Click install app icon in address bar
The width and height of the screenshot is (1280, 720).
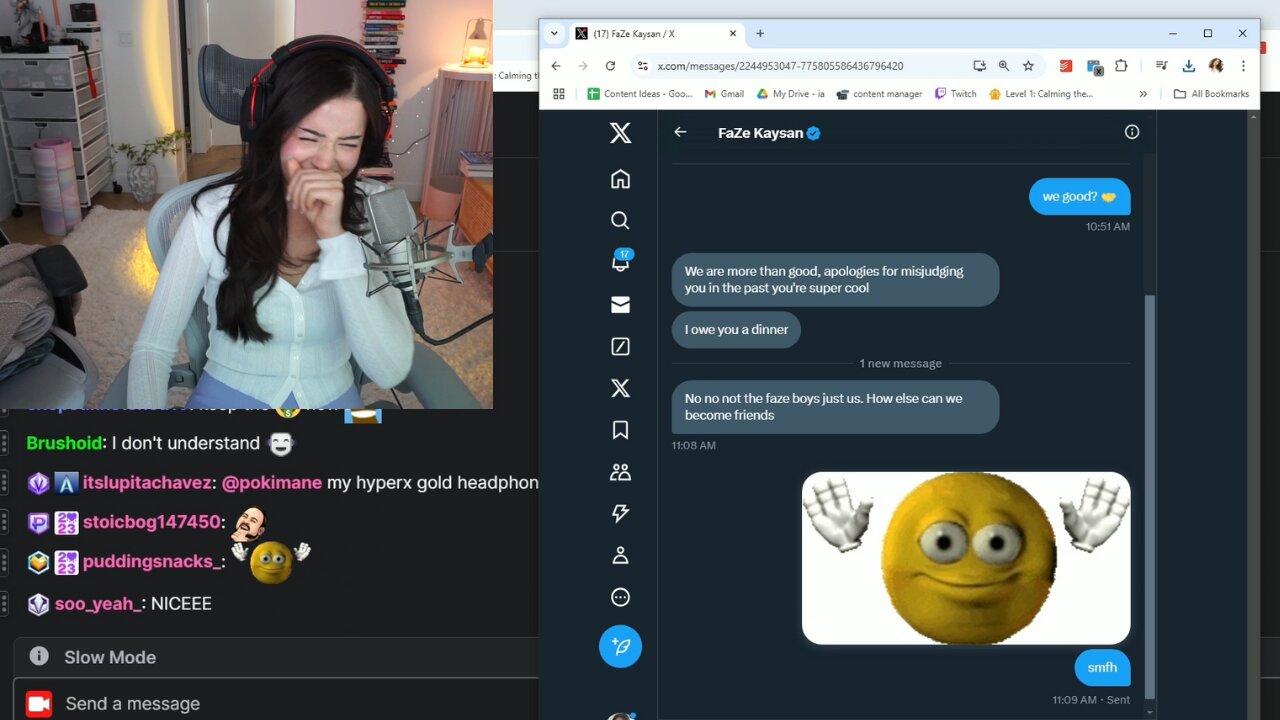tap(980, 66)
